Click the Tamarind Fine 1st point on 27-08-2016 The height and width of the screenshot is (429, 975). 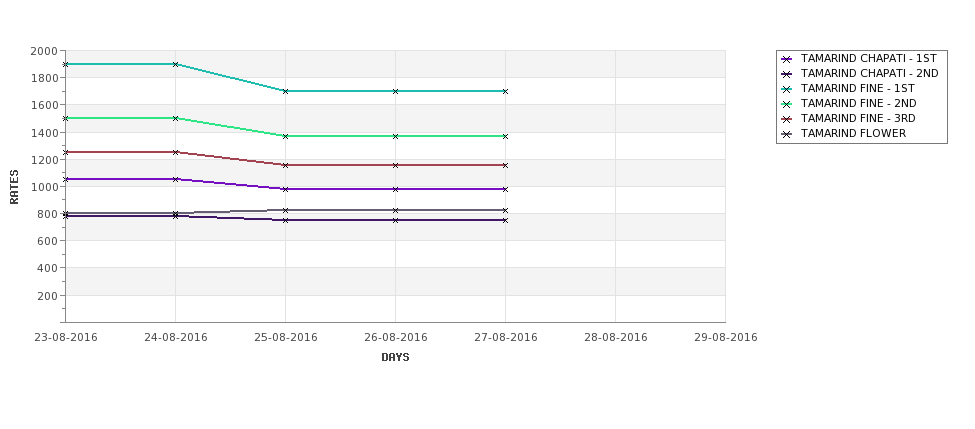(505, 91)
